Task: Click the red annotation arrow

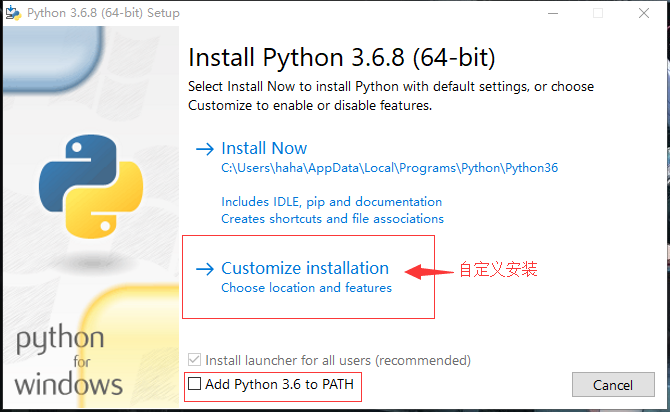Action: (x=428, y=270)
